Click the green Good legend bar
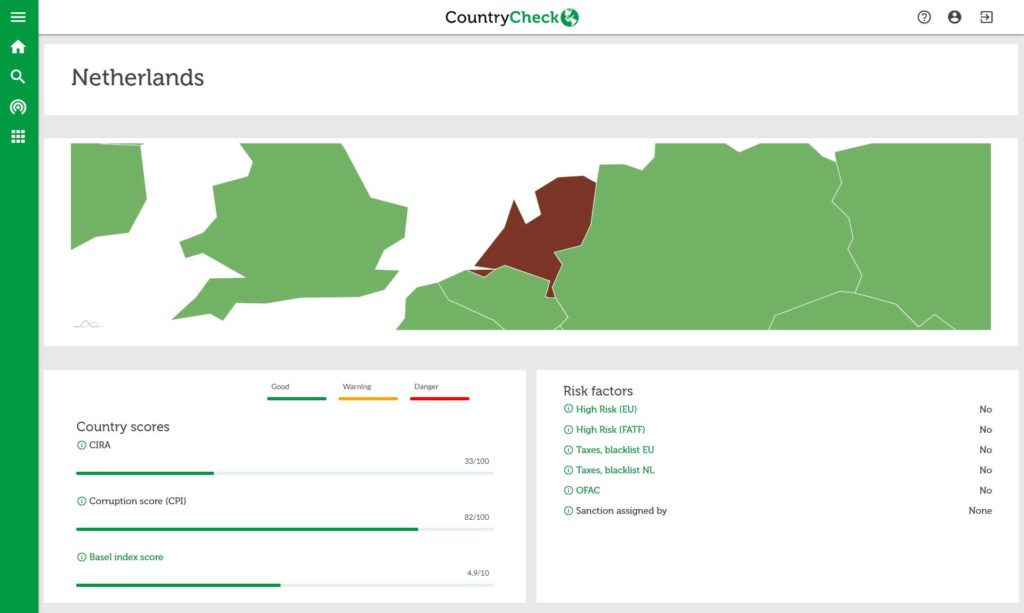1024x613 pixels. pos(296,398)
